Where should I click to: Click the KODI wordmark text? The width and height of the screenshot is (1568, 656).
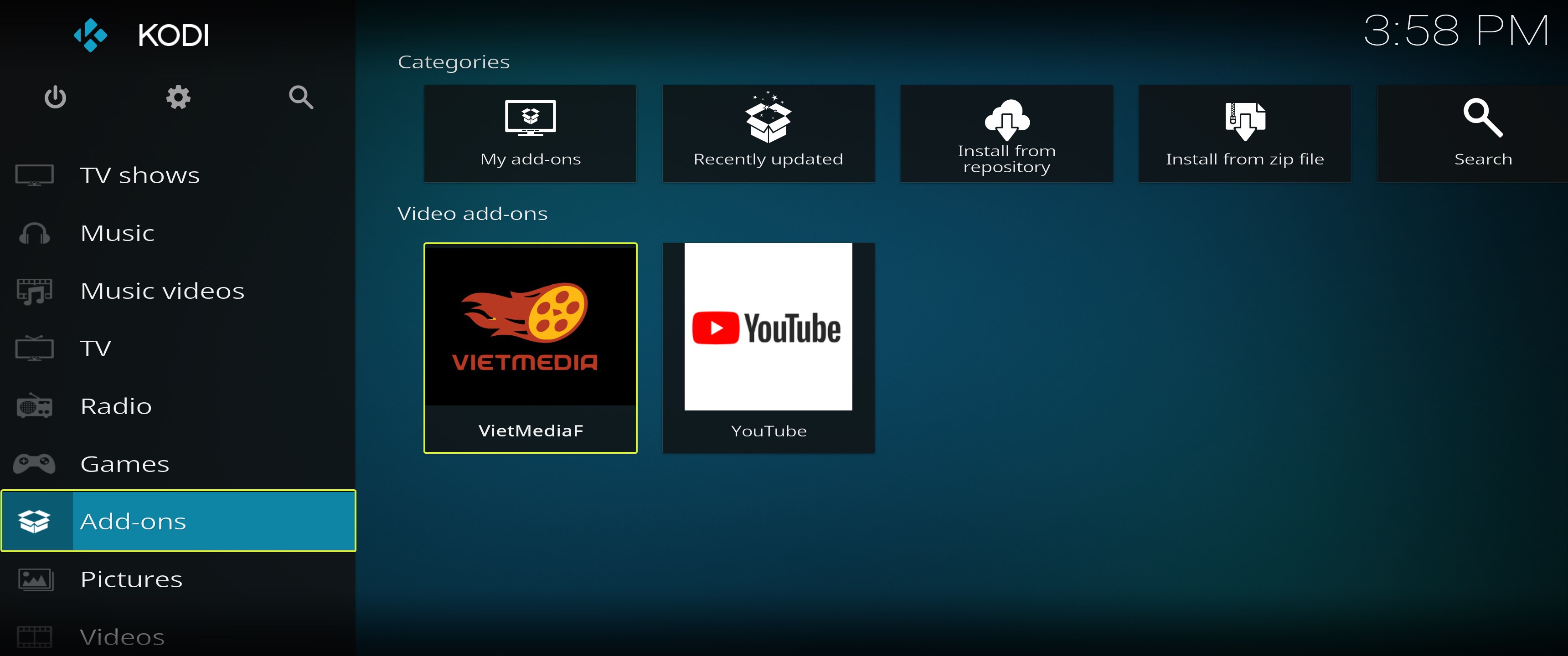click(x=174, y=35)
